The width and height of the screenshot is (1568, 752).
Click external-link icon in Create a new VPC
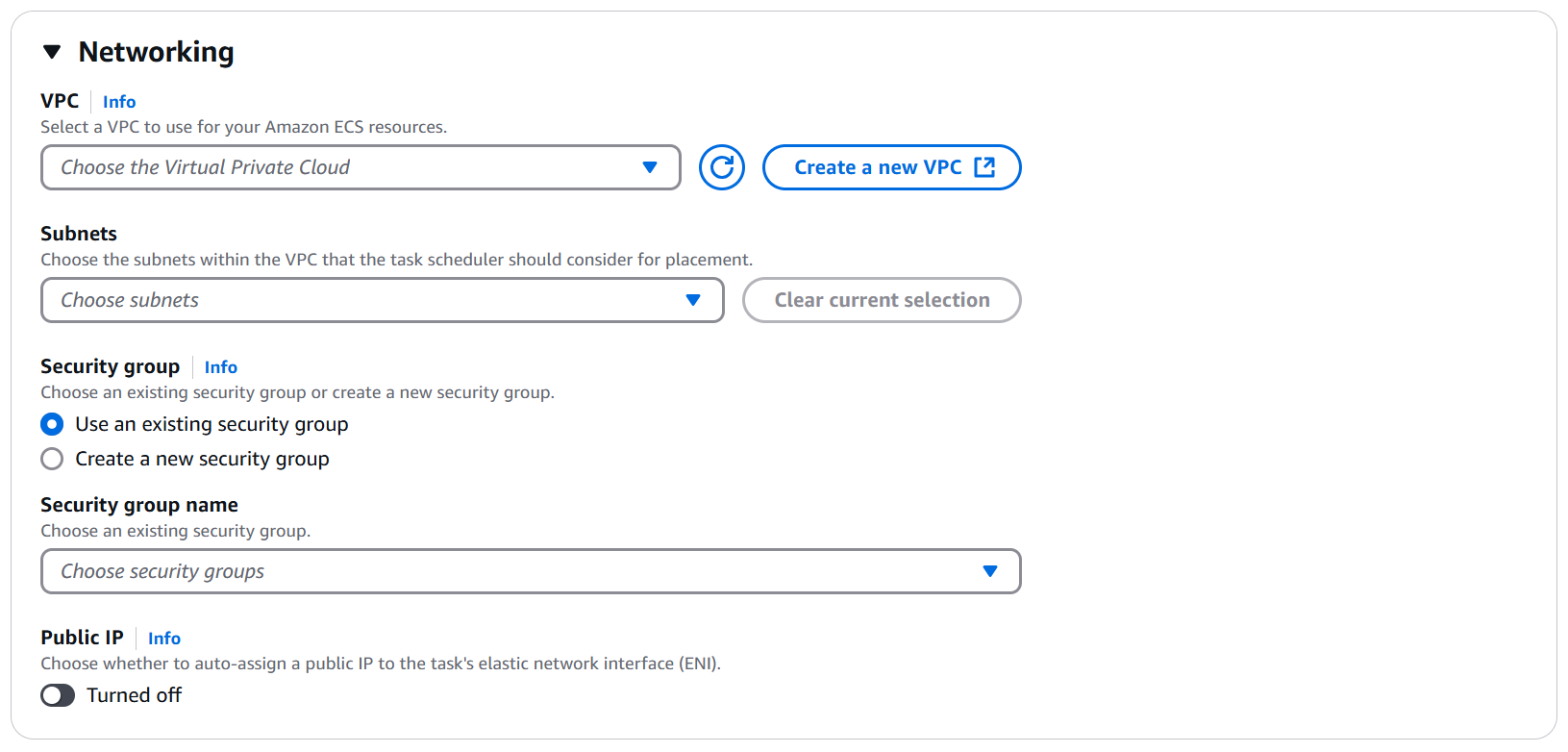(984, 167)
